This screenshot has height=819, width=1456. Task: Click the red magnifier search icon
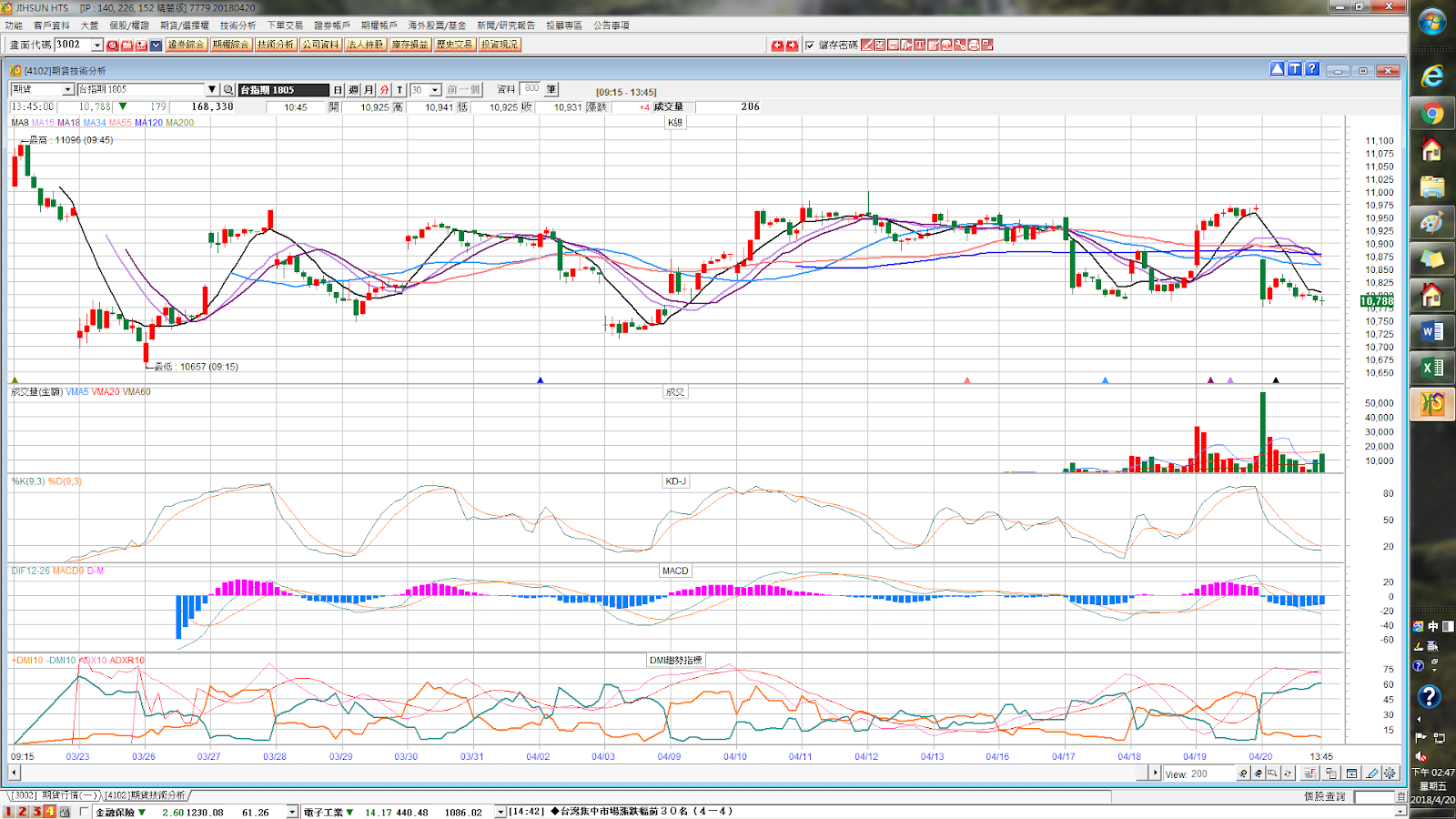113,45
